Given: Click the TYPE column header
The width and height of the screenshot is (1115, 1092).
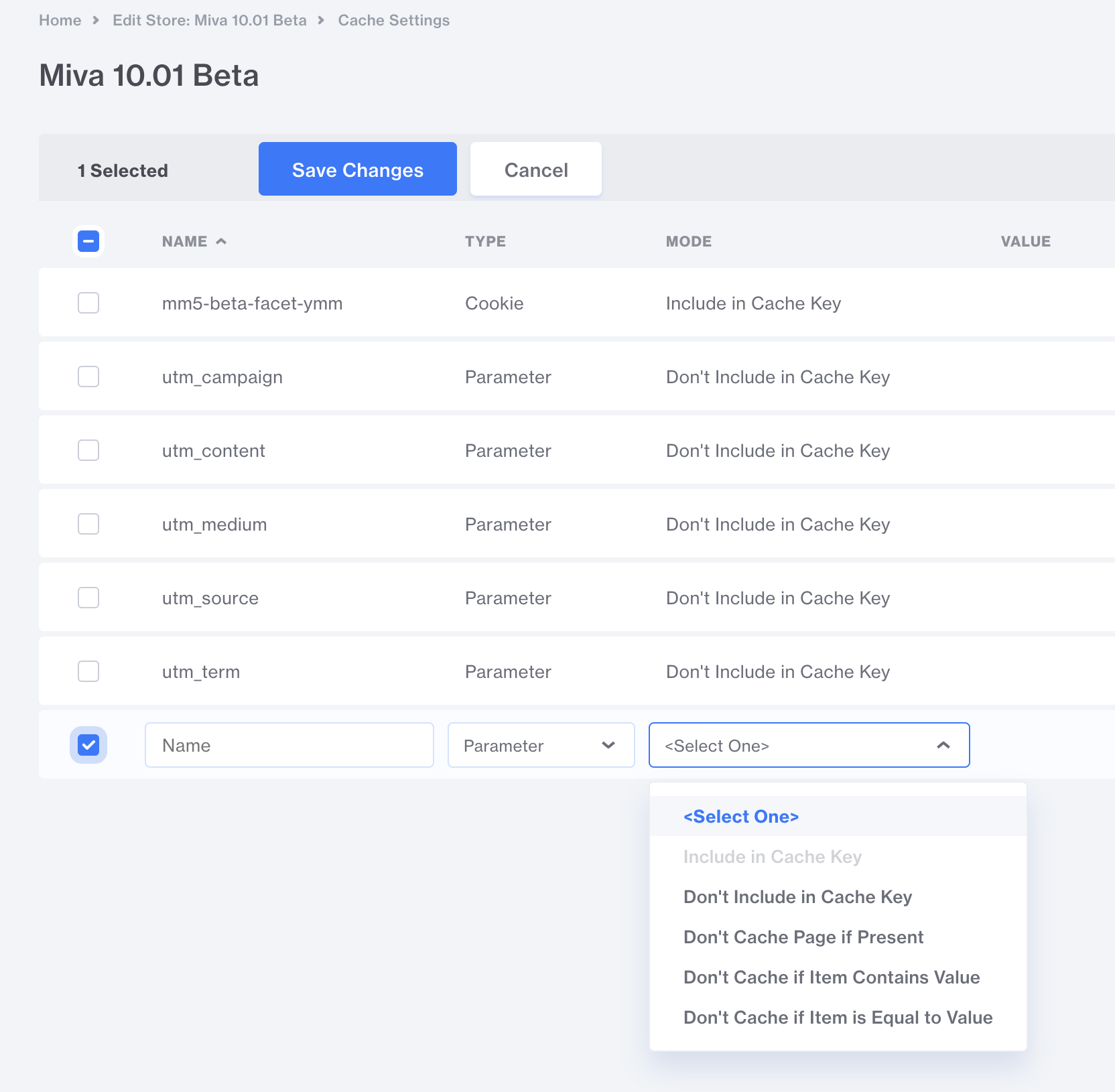Looking at the screenshot, I should [485, 241].
